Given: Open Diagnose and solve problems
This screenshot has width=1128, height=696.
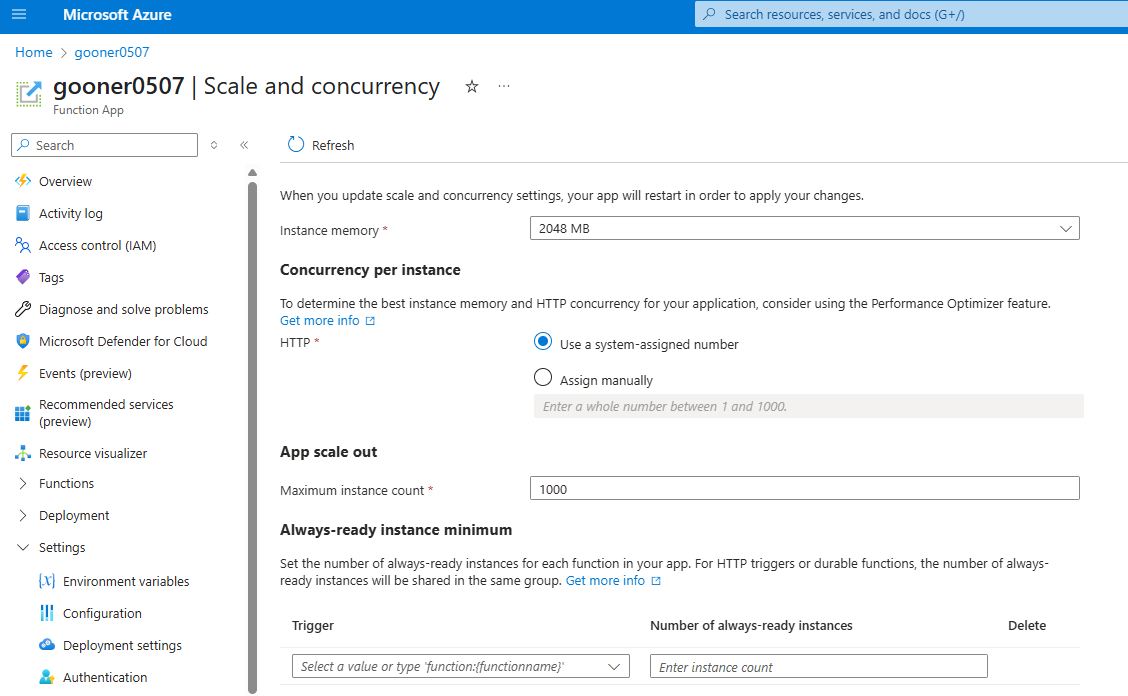Looking at the screenshot, I should pos(124,309).
